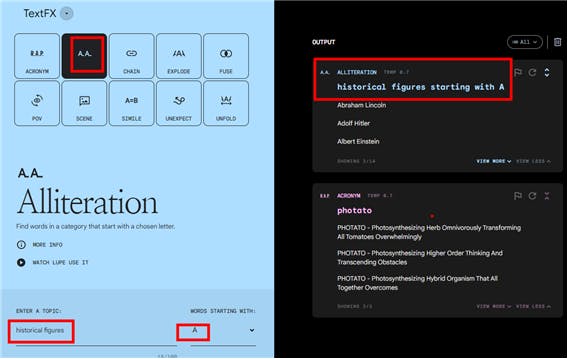569x360 pixels.
Task: Open the Simile A=B tool tile
Action: [131, 103]
